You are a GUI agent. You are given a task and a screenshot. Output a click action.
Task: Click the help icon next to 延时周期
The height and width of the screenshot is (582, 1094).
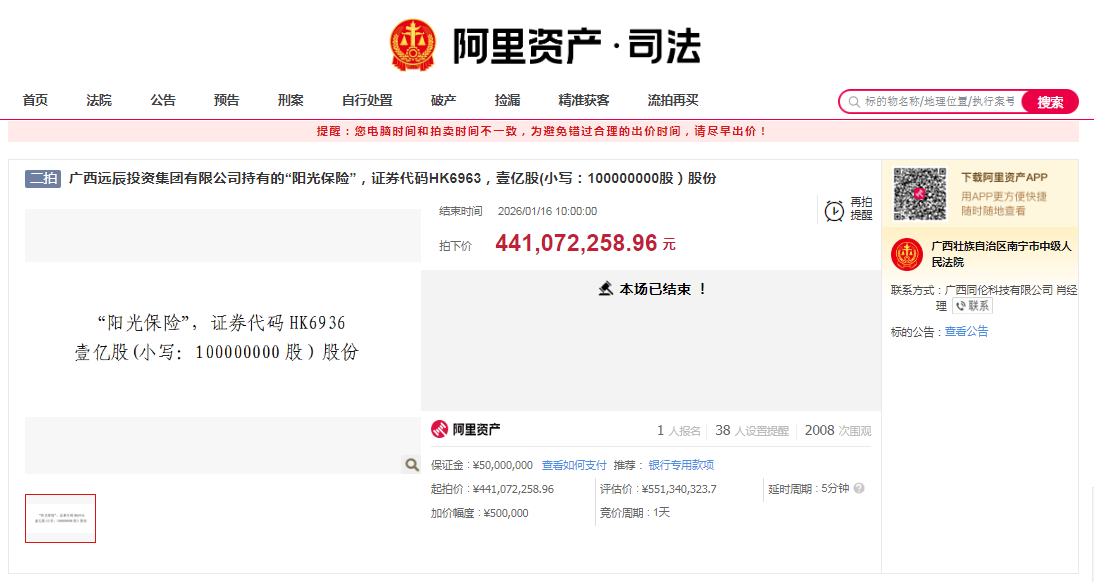click(859, 489)
